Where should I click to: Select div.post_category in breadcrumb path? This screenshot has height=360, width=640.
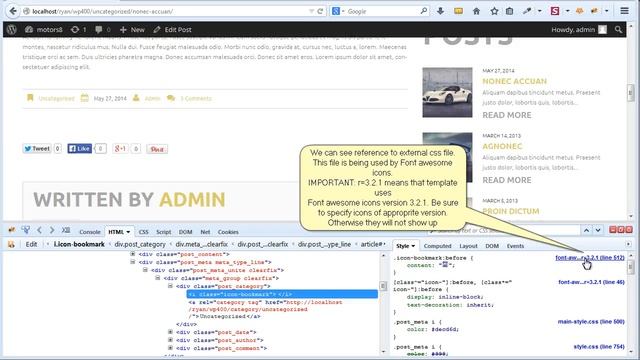140,244
